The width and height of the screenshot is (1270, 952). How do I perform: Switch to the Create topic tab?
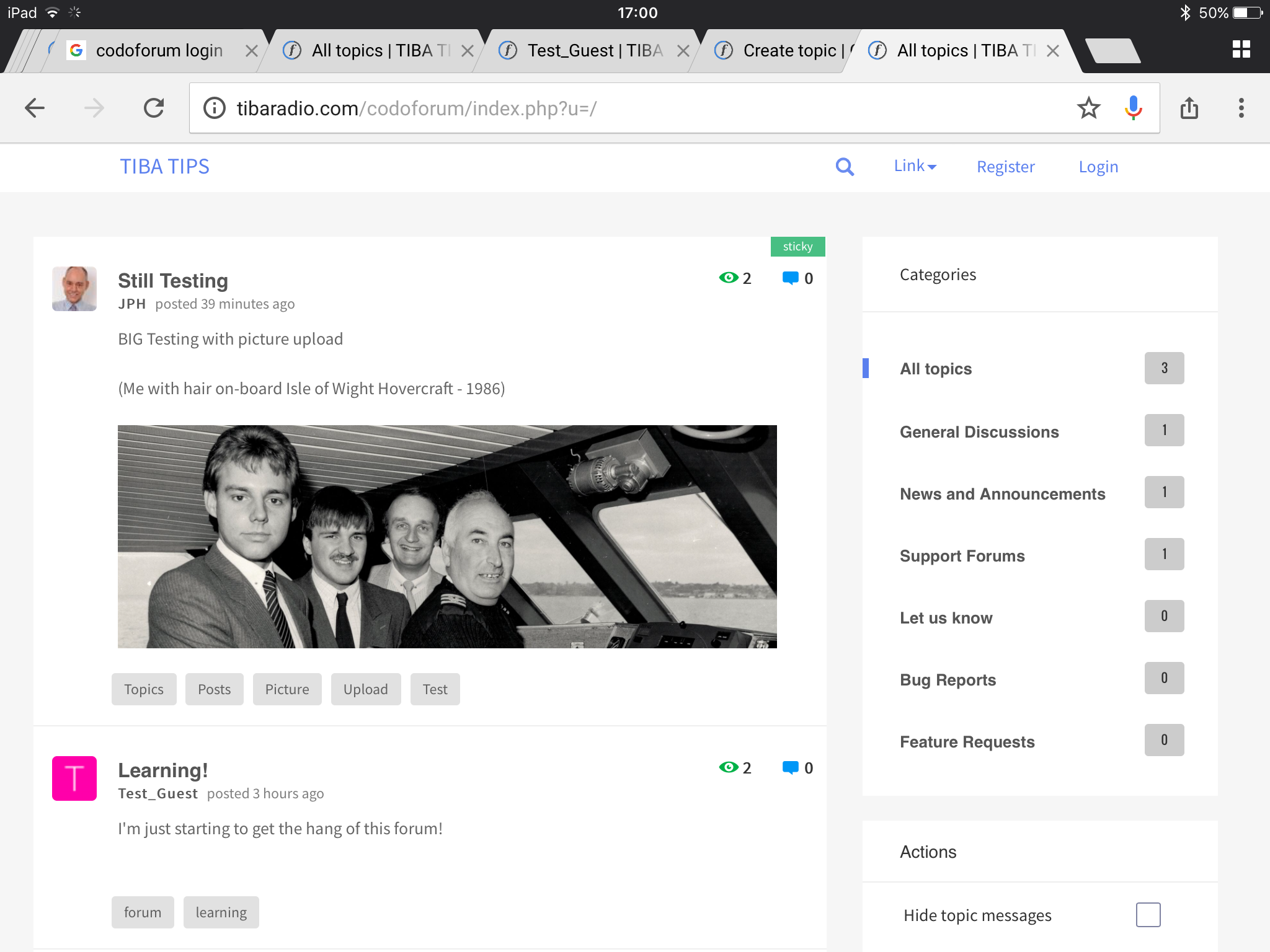coord(784,50)
